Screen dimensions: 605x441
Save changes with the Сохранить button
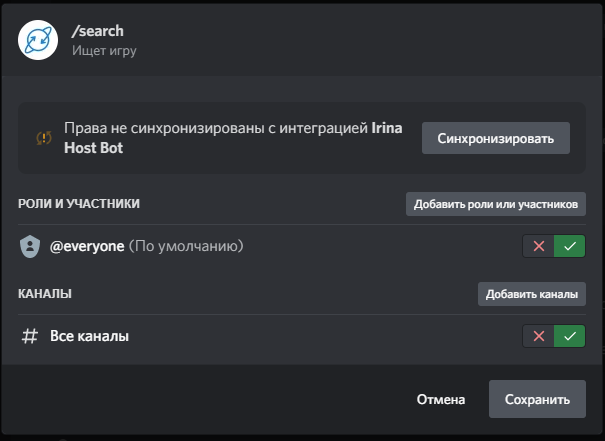pos(537,399)
